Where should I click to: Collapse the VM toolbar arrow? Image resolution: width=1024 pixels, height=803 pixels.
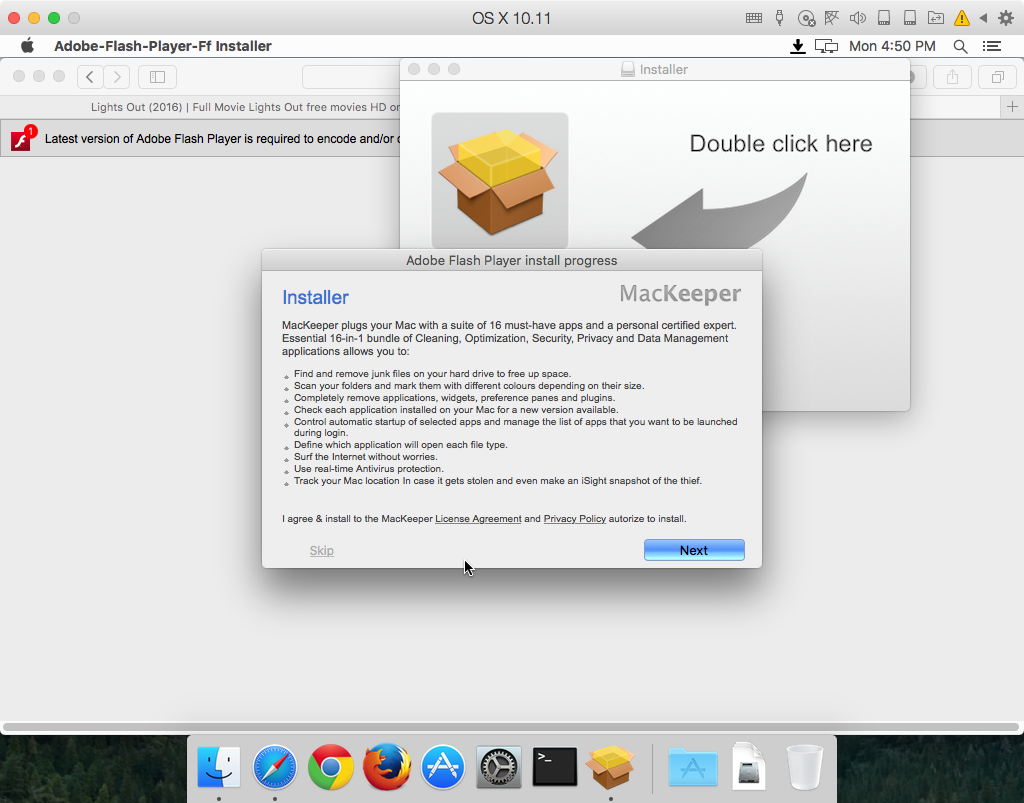[983, 18]
